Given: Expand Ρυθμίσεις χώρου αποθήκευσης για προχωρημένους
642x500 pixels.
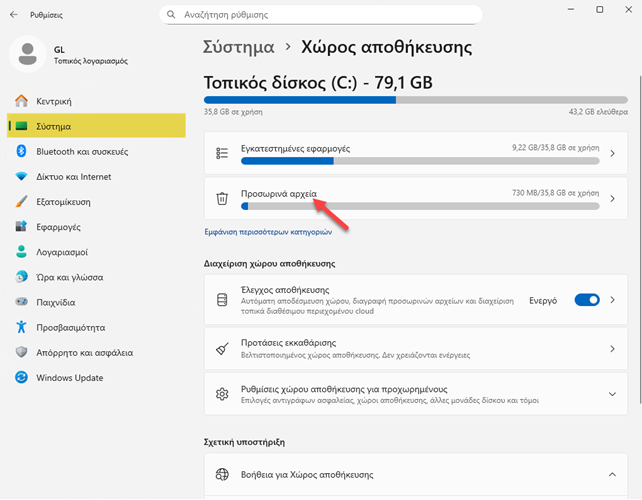Looking at the screenshot, I should point(613,394).
